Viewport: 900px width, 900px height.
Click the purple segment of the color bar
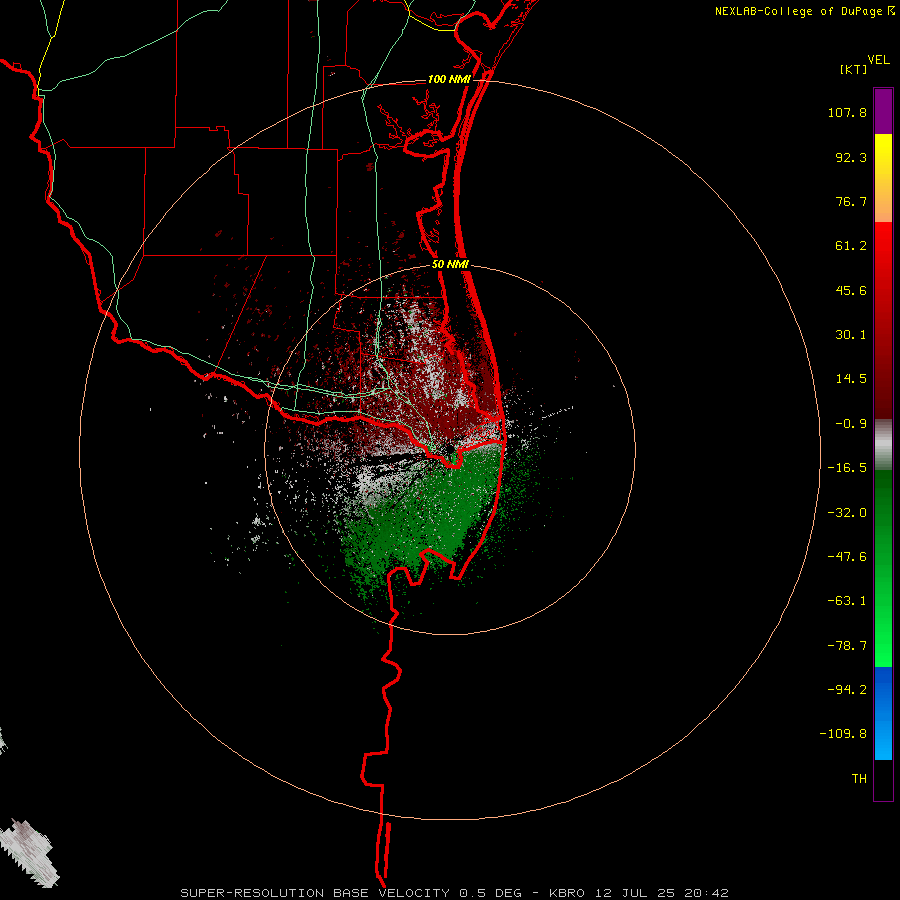(x=883, y=111)
